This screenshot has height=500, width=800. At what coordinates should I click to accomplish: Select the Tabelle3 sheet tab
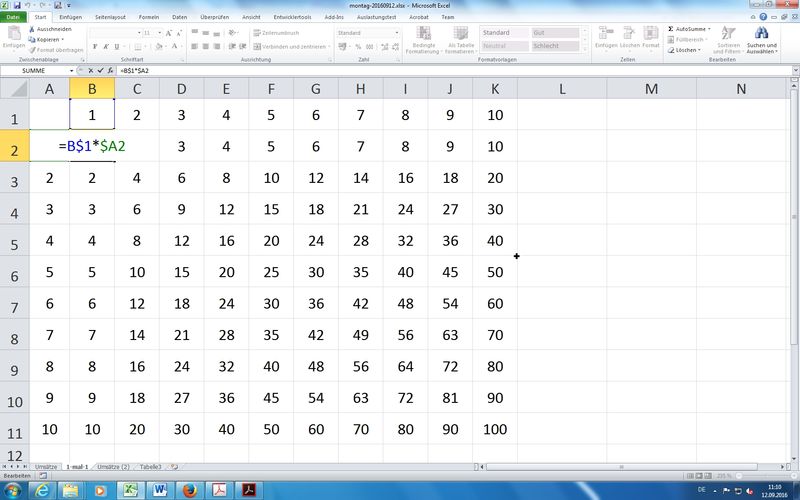pos(151,467)
